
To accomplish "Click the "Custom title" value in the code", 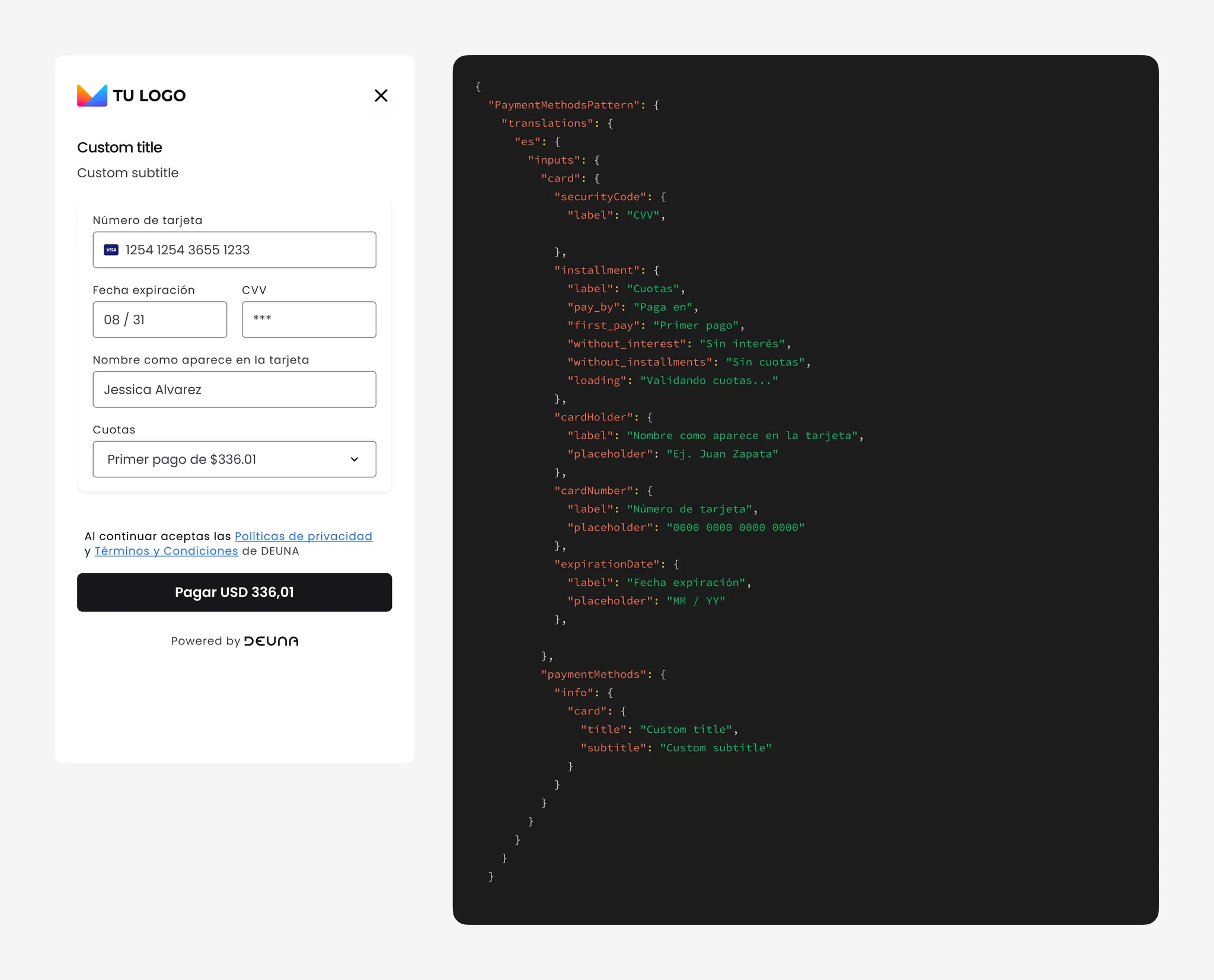I will (x=686, y=730).
